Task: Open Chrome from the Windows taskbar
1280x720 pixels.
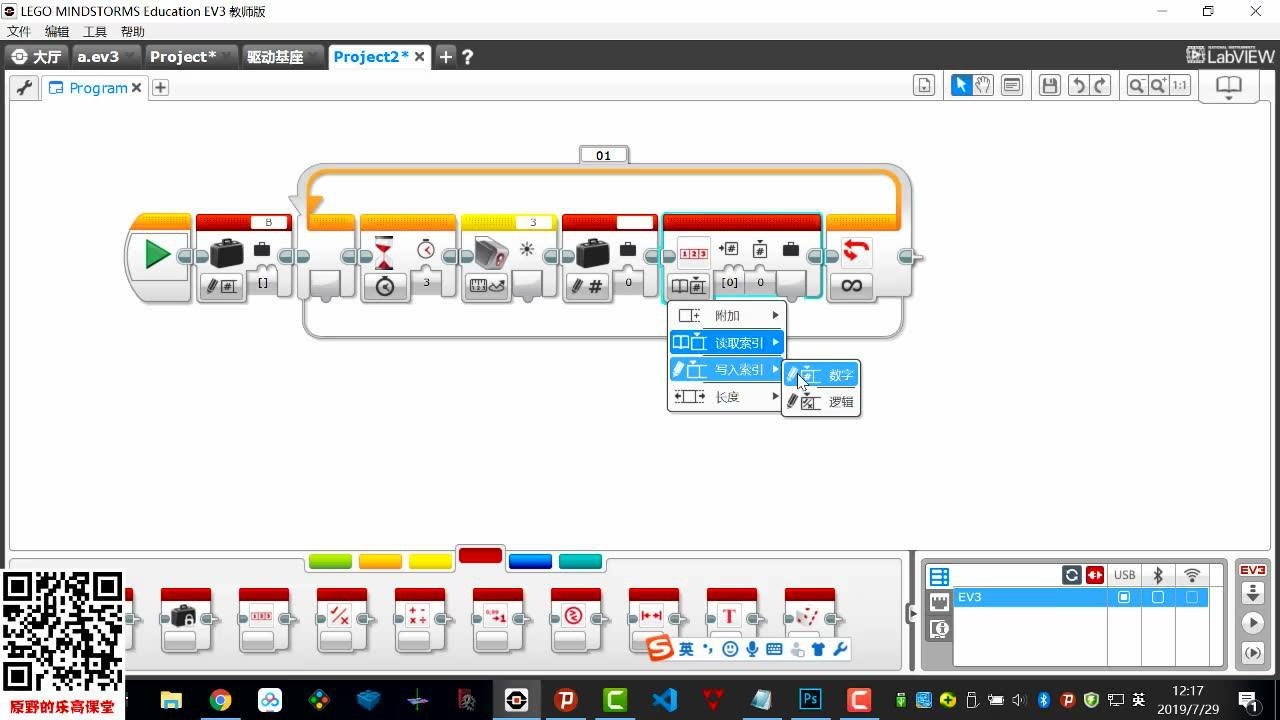Action: (x=220, y=700)
